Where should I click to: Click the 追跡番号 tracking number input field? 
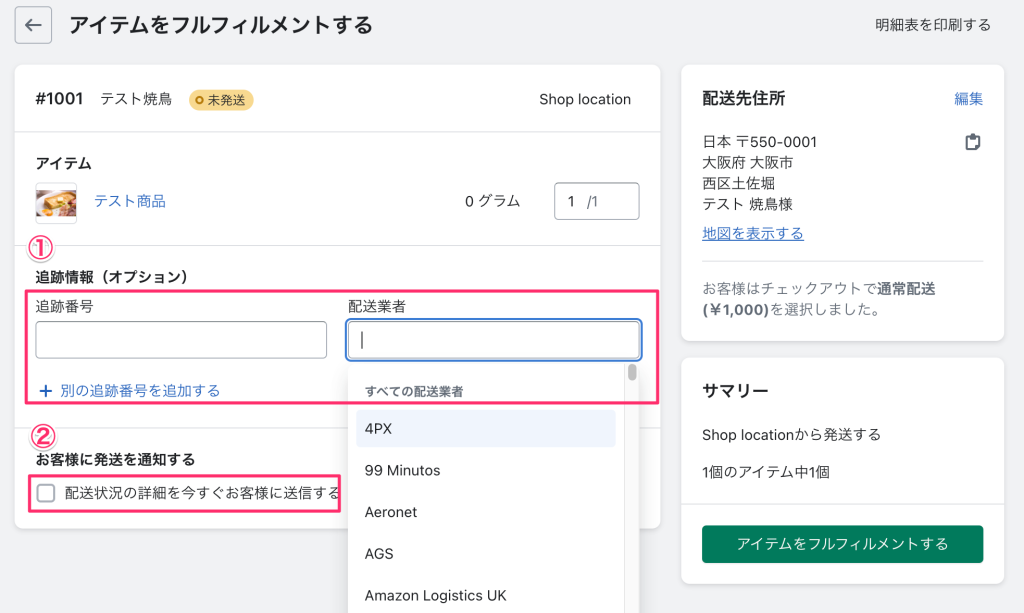181,339
